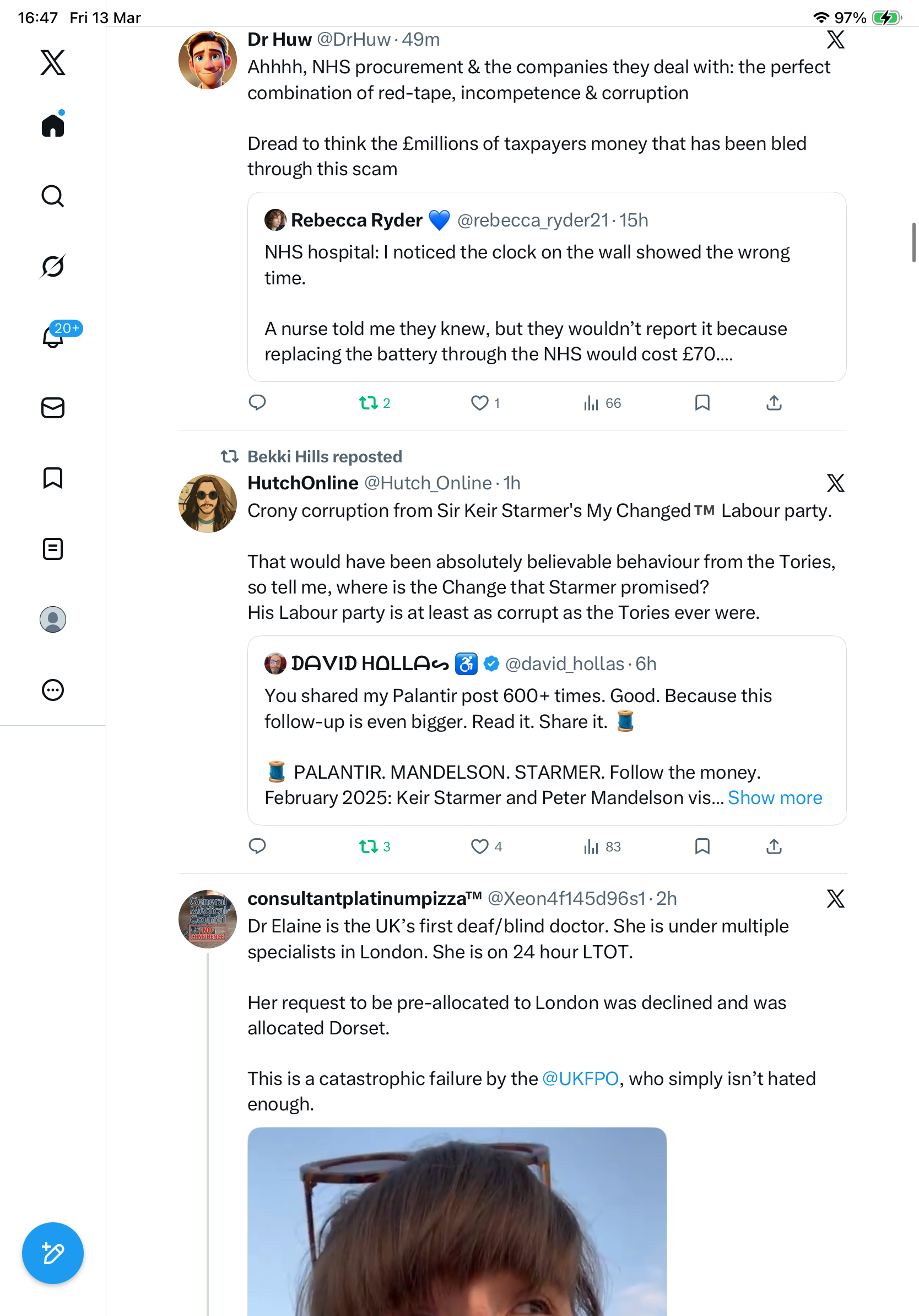Bookmark Dr Huw's post
919x1316 pixels.
[702, 403]
